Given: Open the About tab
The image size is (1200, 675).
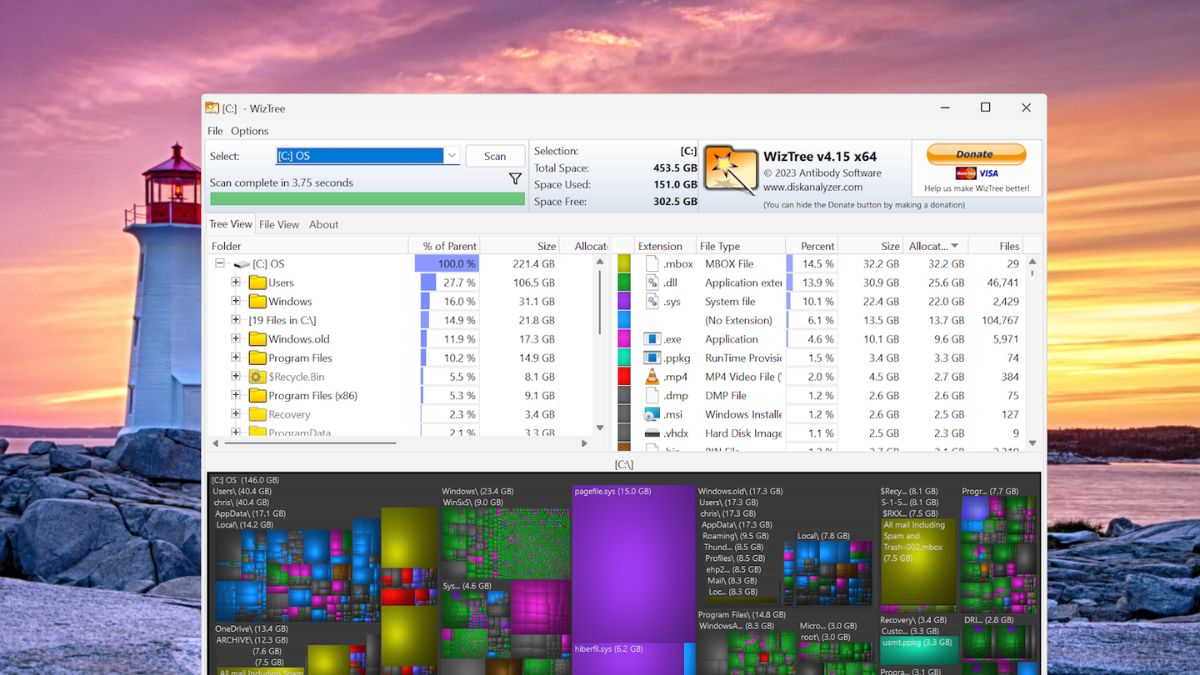Looking at the screenshot, I should pyautogui.click(x=323, y=224).
